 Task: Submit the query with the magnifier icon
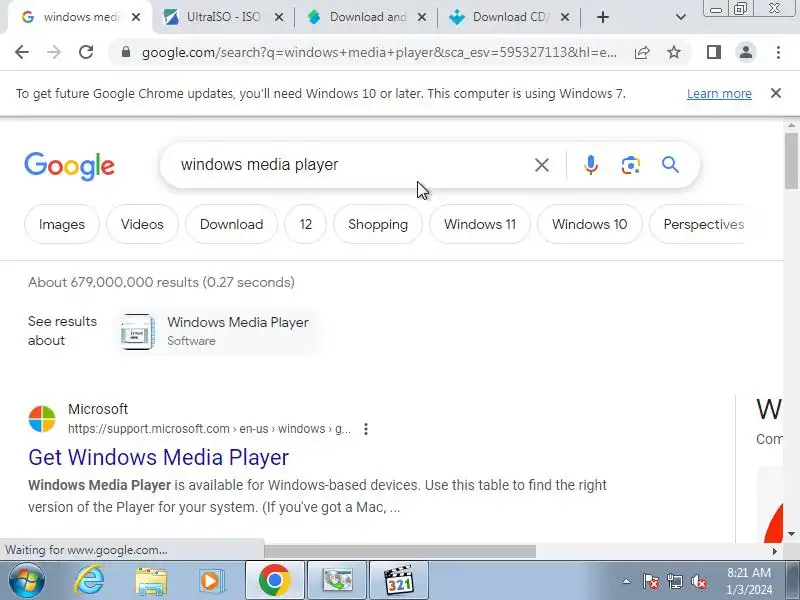670,165
